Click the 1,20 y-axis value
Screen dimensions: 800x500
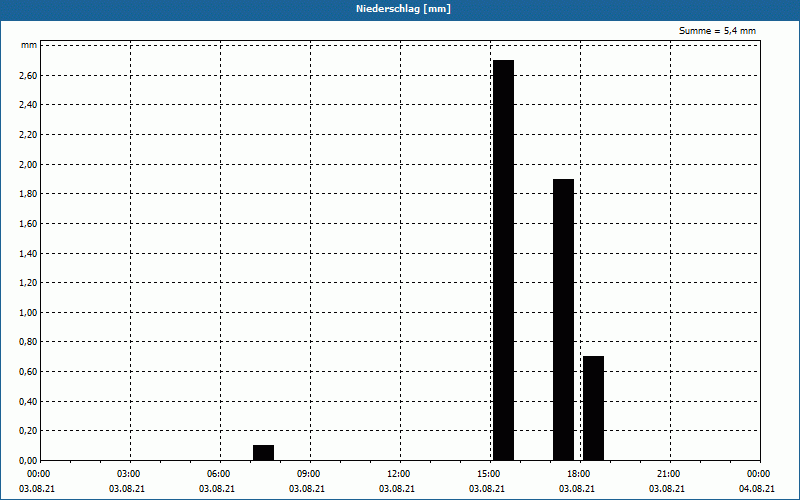(28, 283)
